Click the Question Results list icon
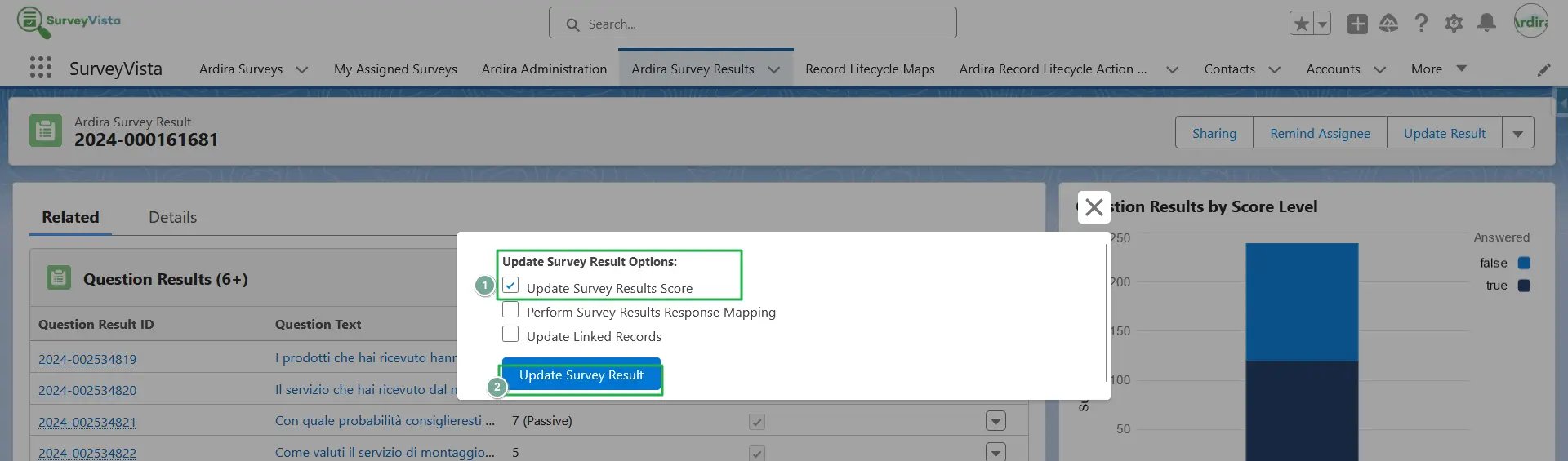 59,278
